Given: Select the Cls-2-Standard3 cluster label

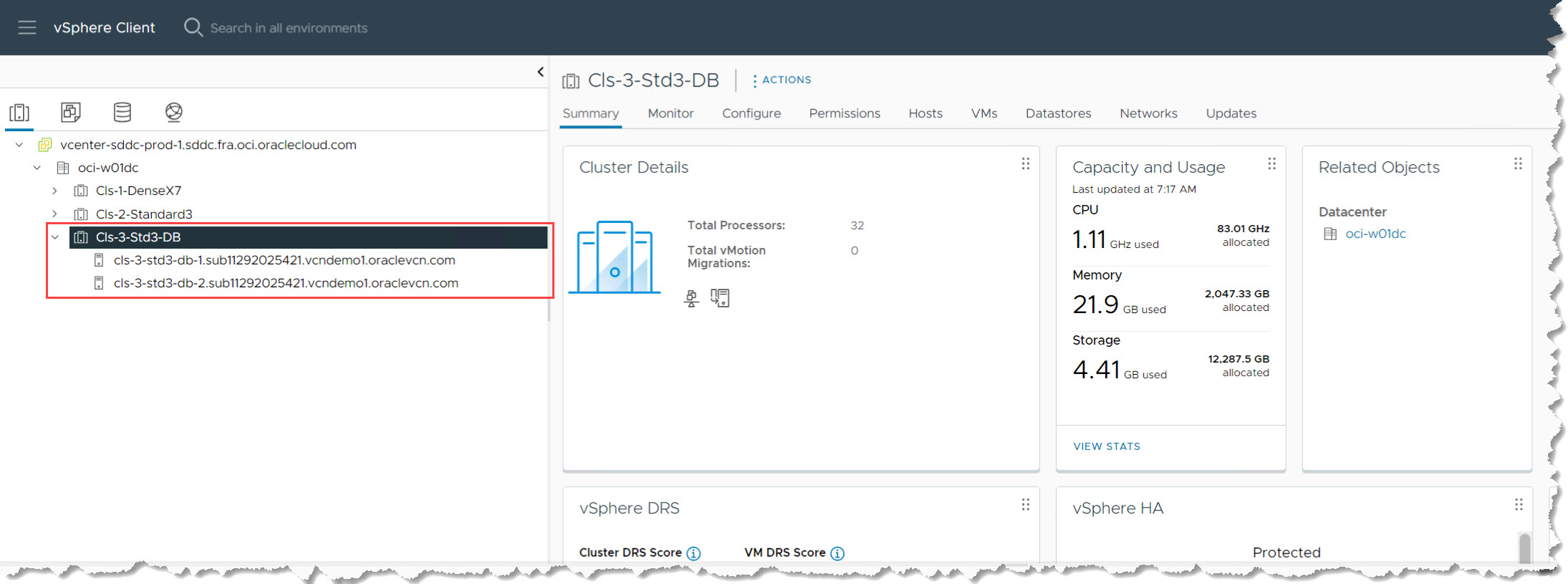Looking at the screenshot, I should click(144, 214).
